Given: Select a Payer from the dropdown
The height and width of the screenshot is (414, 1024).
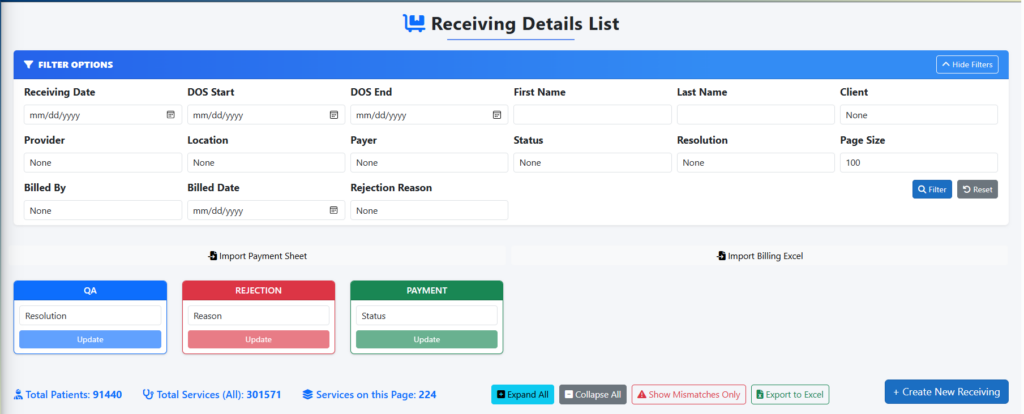Looking at the screenshot, I should pyautogui.click(x=428, y=163).
